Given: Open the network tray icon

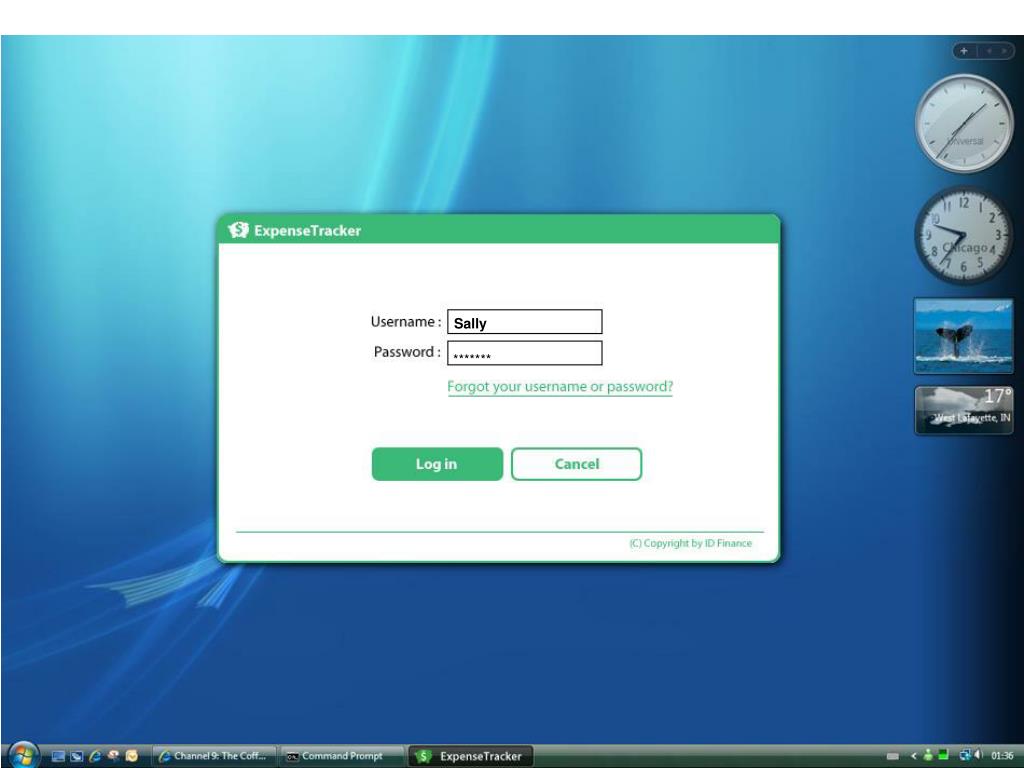Looking at the screenshot, I should 965,756.
